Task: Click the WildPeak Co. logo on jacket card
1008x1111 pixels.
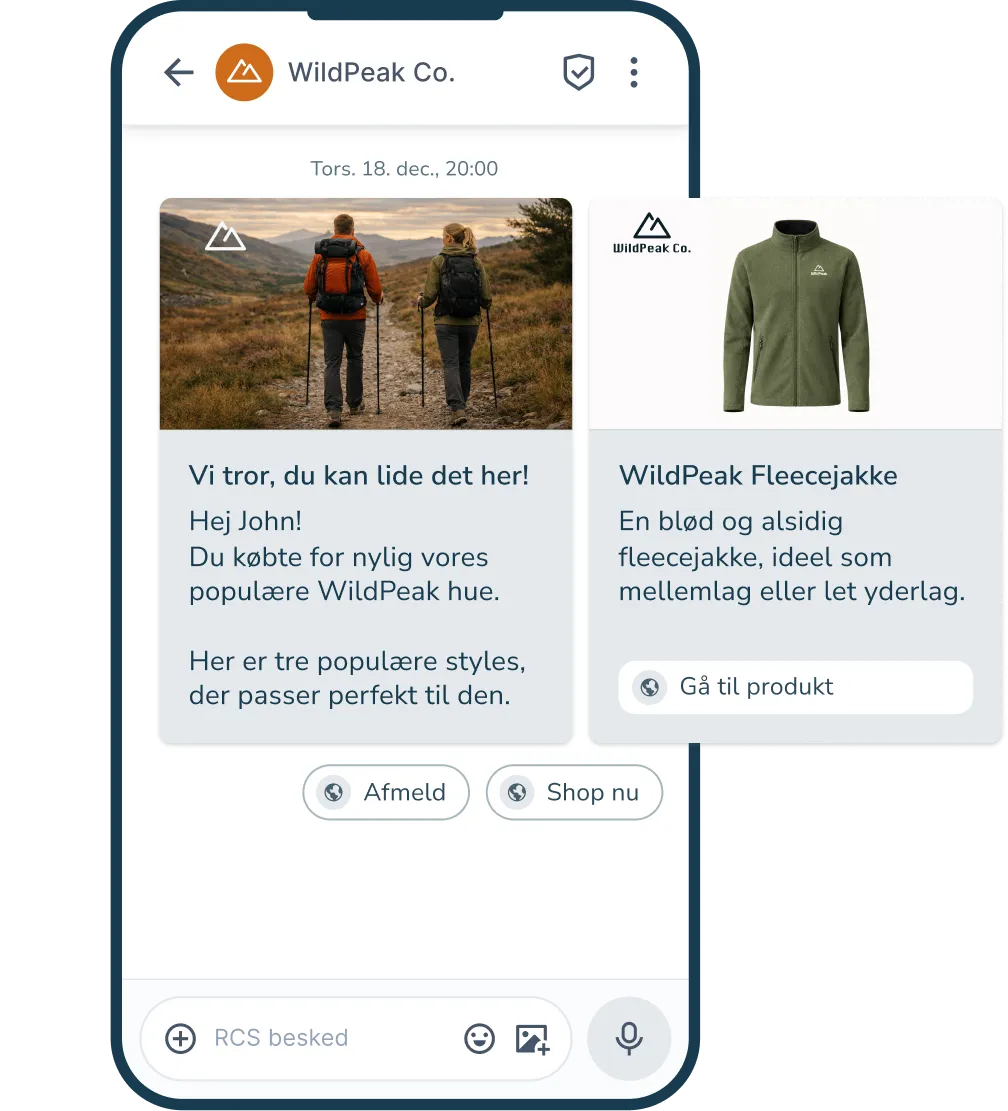Action: 652,234
